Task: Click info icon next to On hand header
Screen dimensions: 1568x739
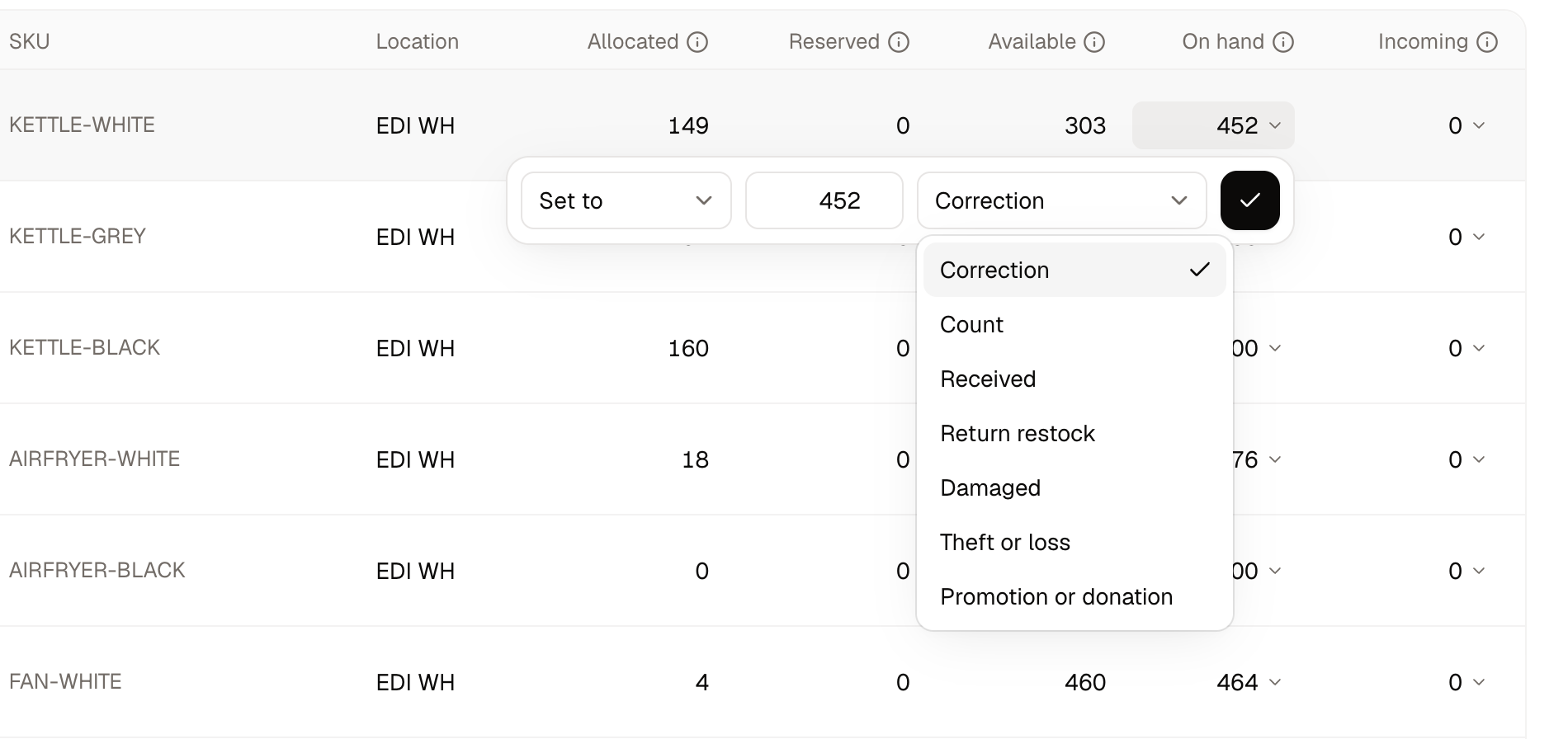Action: tap(1283, 42)
